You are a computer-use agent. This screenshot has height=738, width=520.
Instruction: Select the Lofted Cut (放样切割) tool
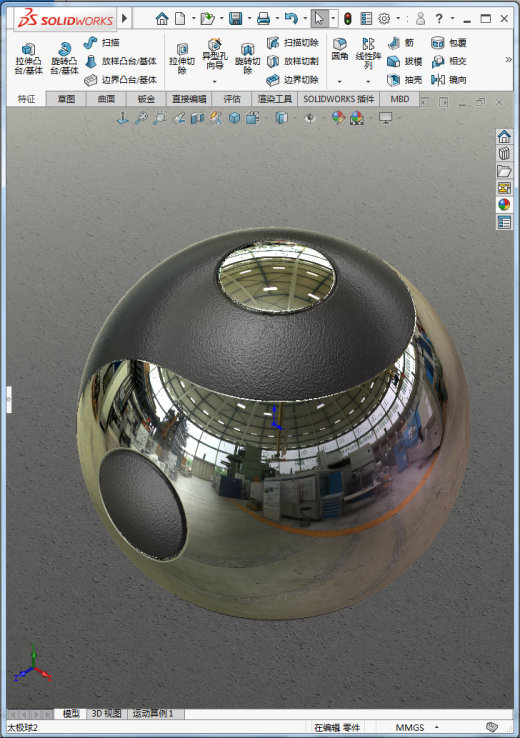coord(293,61)
